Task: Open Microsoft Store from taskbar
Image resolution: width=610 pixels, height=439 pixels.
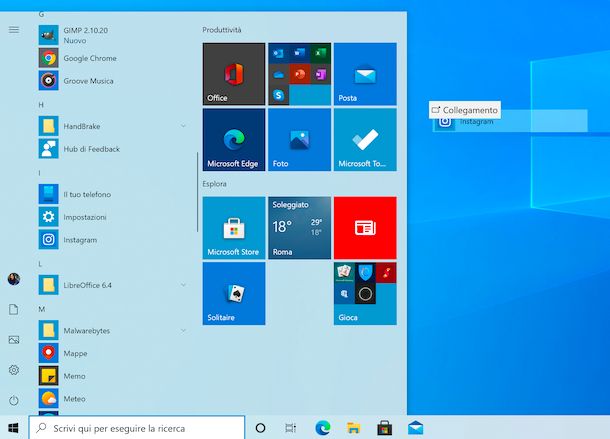Action: [x=384, y=428]
